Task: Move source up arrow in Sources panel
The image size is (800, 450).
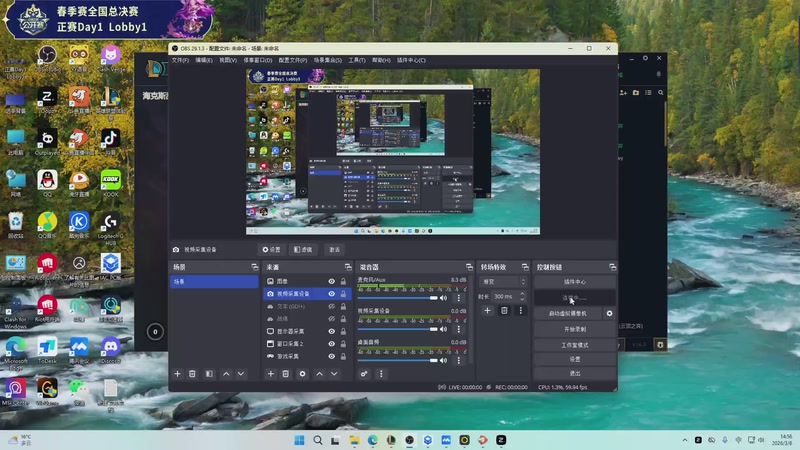Action: tap(319, 374)
